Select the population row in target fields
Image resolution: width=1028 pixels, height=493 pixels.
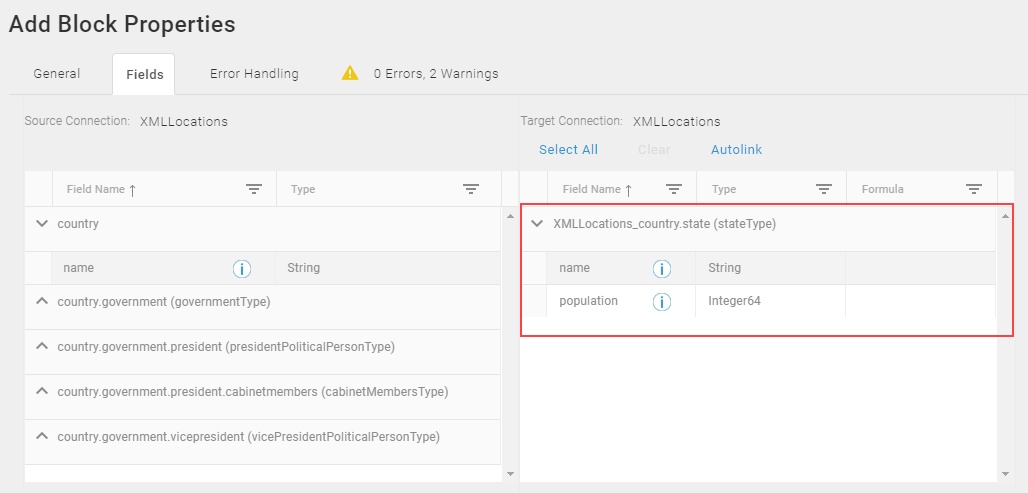tap(770, 302)
